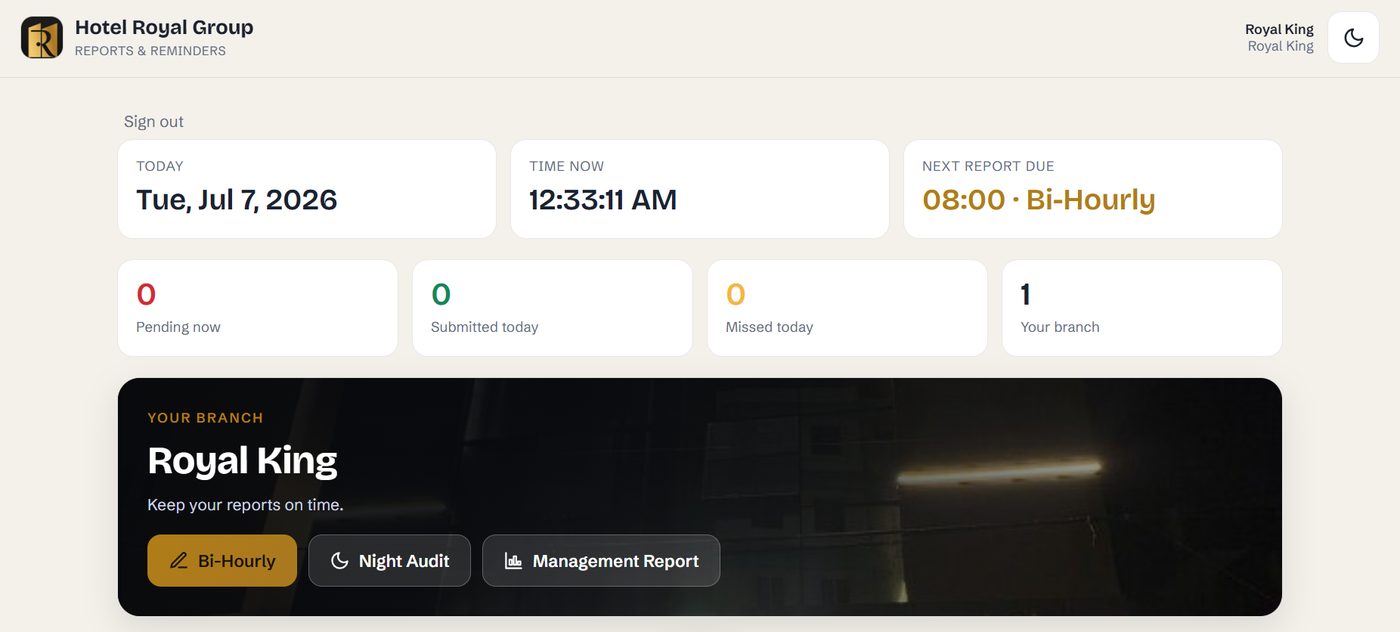
Task: Click the Missed today stat card
Action: (x=847, y=308)
